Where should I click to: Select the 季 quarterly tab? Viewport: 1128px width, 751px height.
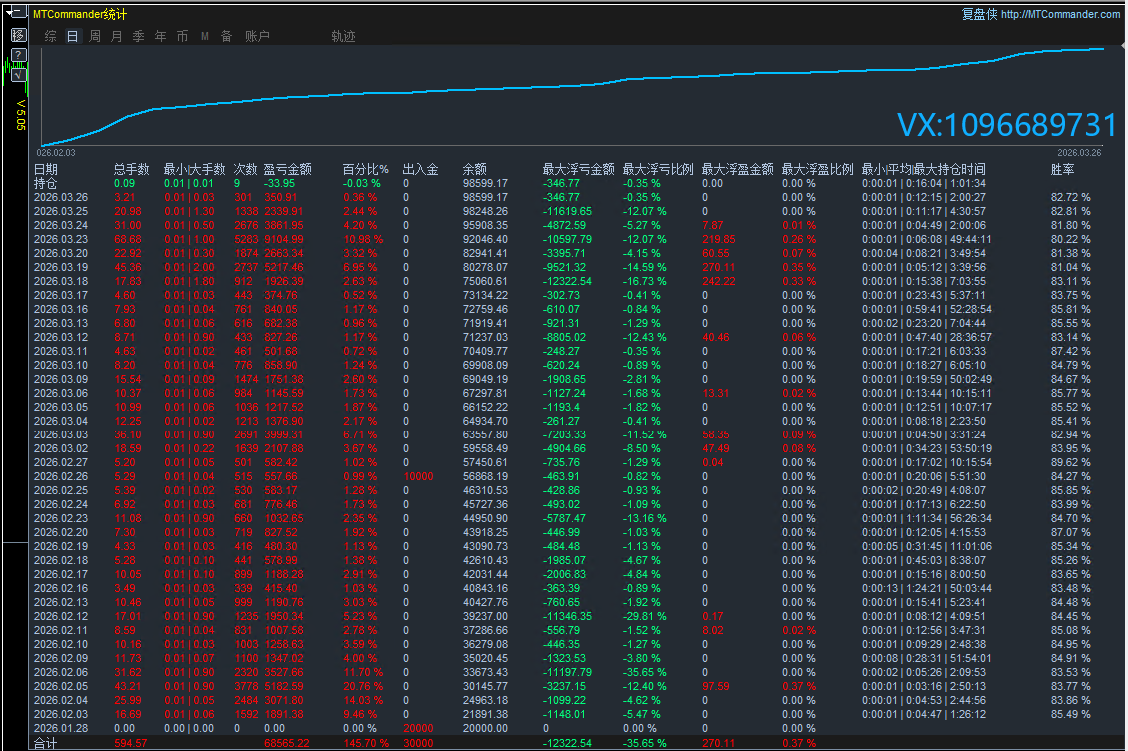(138, 36)
